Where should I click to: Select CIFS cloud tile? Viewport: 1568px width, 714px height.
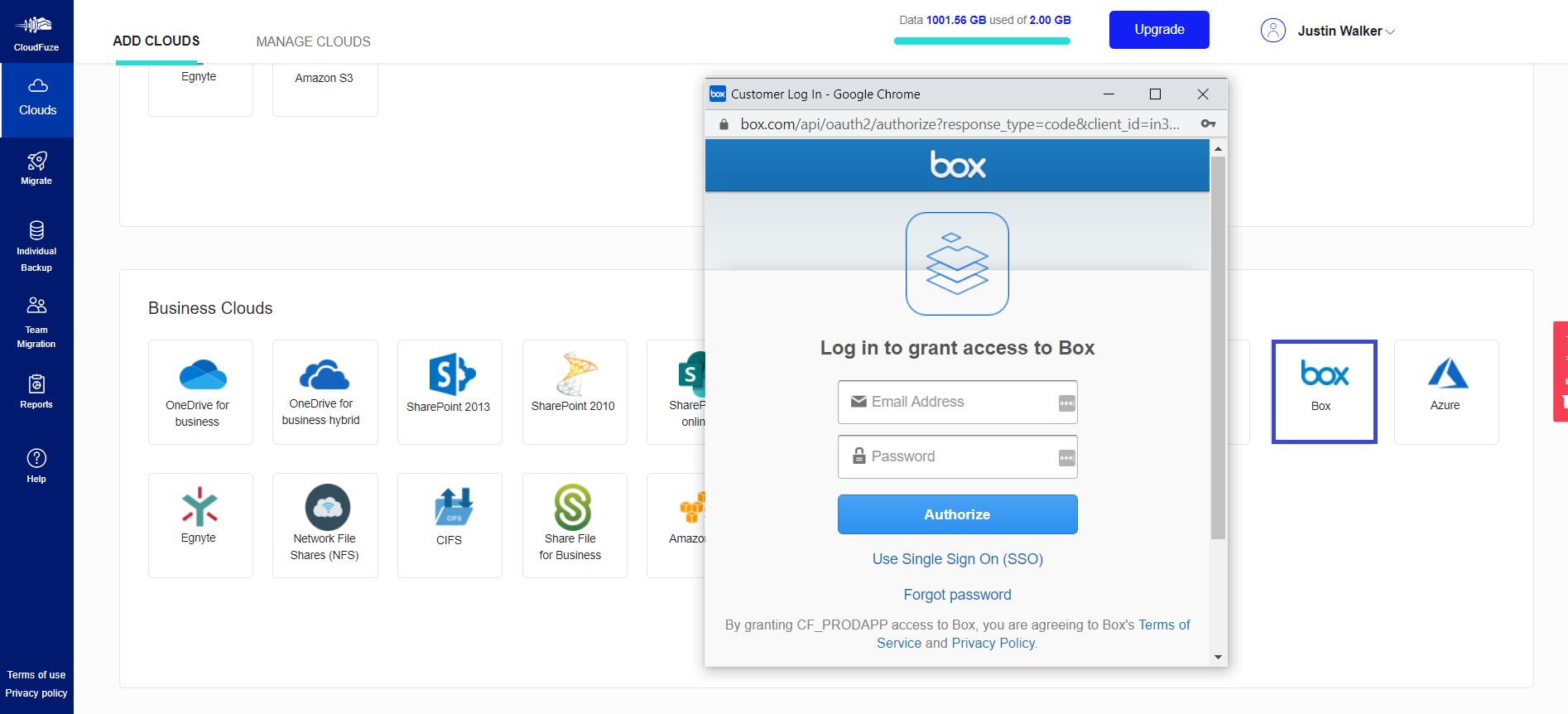pyautogui.click(x=450, y=525)
